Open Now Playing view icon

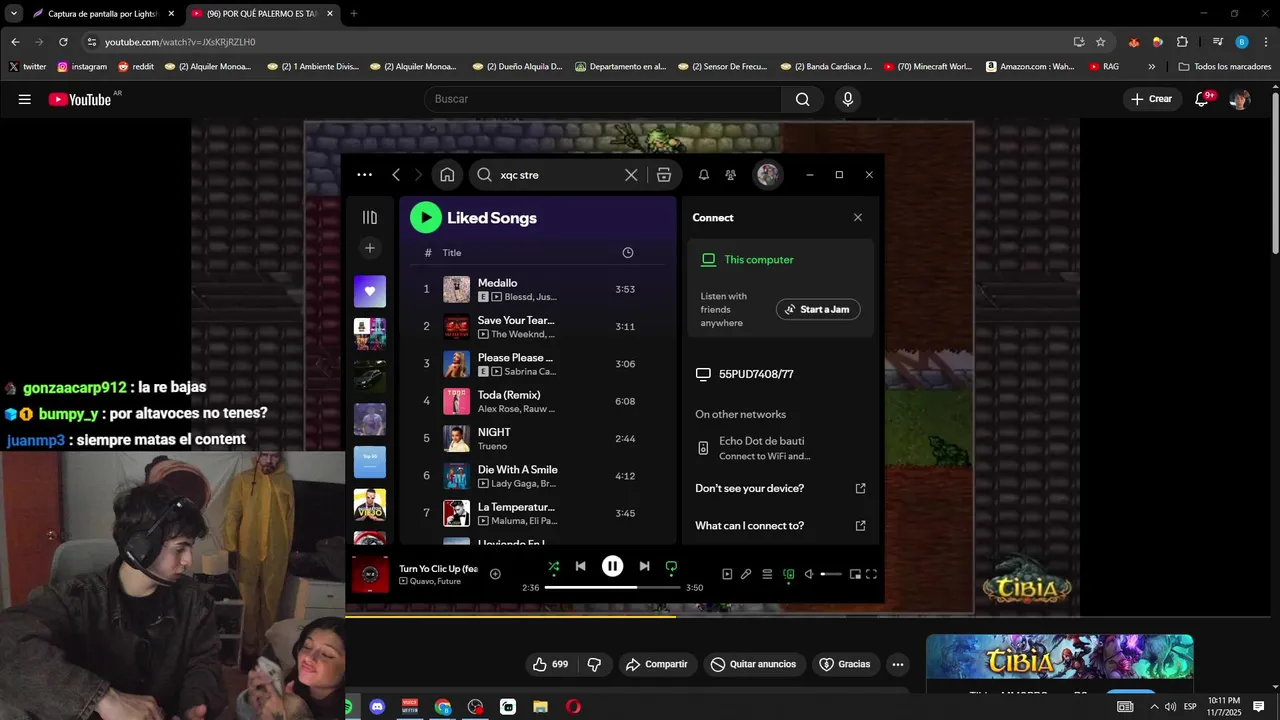(x=727, y=574)
